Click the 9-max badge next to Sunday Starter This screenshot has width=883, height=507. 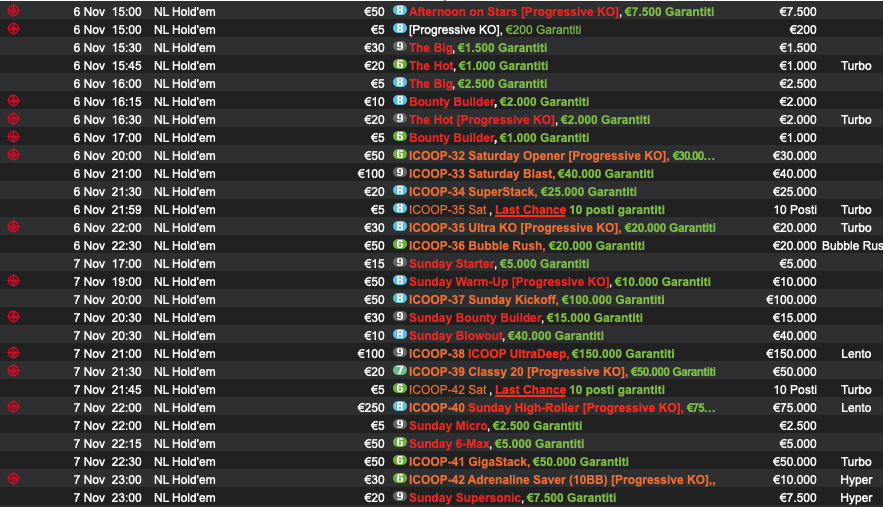(x=400, y=263)
